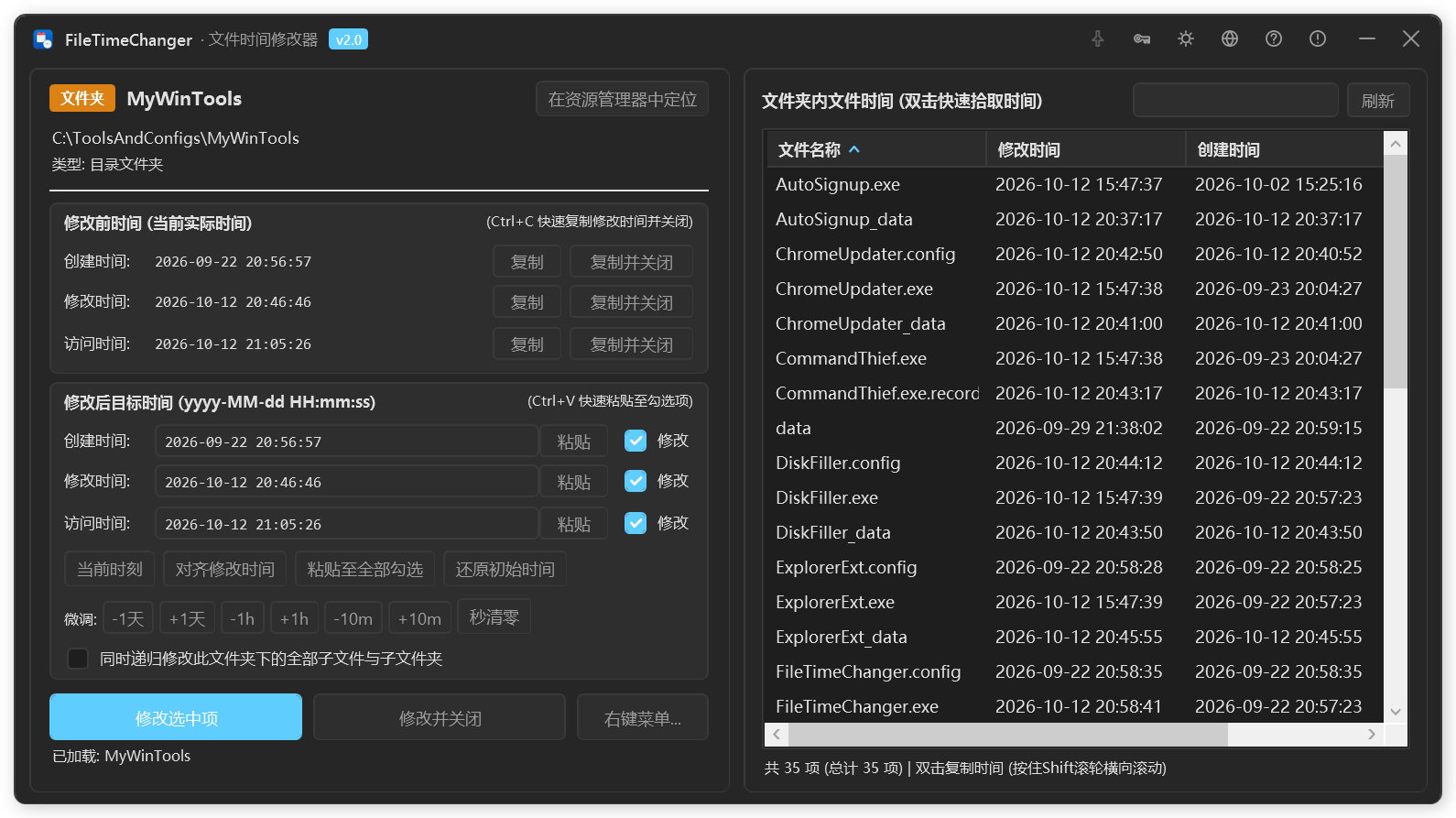Click the 刷新 button
The height and width of the screenshot is (818, 1456).
point(1378,101)
